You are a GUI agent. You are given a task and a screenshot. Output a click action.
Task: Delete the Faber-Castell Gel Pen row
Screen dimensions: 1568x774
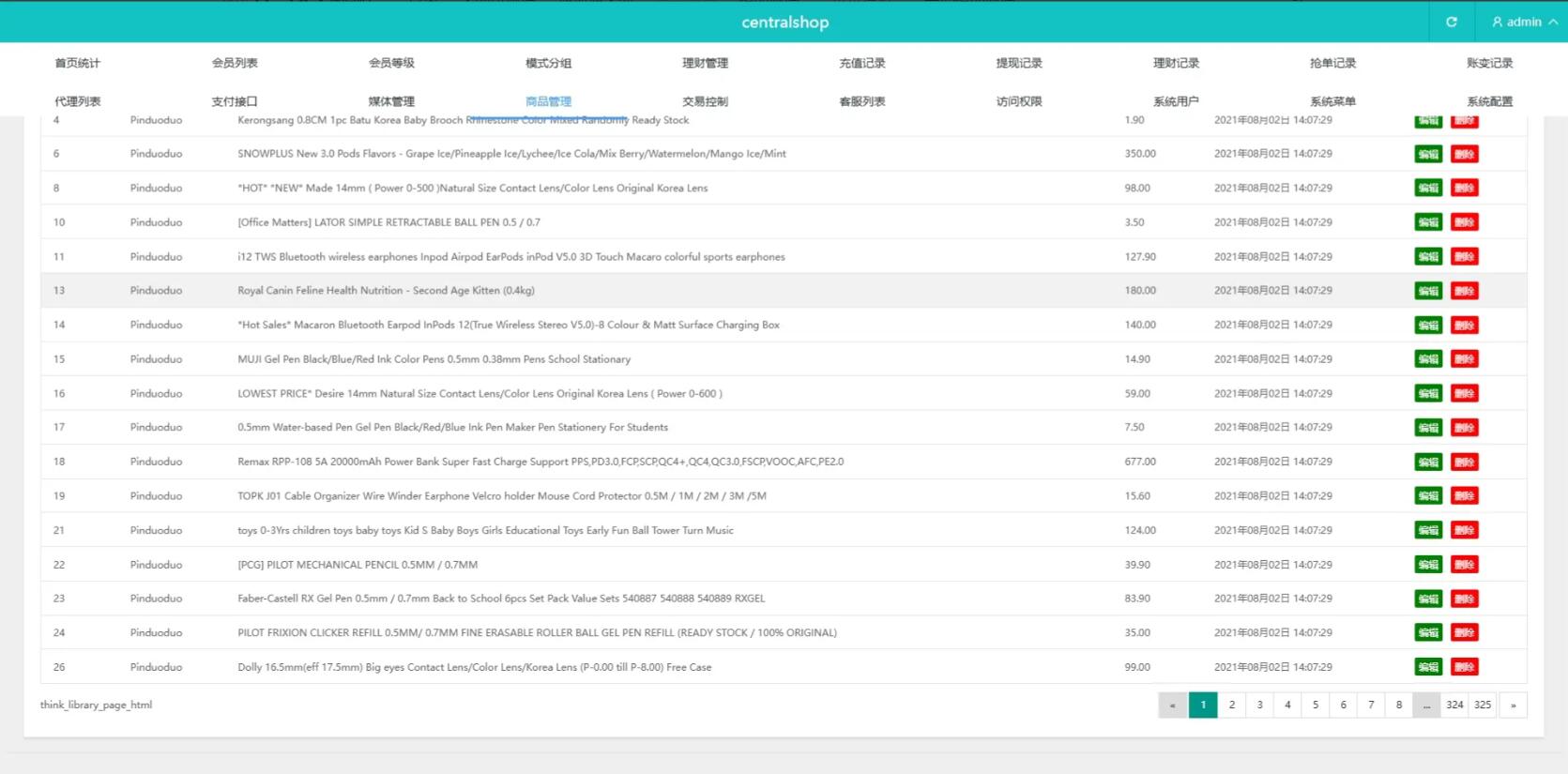(1464, 599)
